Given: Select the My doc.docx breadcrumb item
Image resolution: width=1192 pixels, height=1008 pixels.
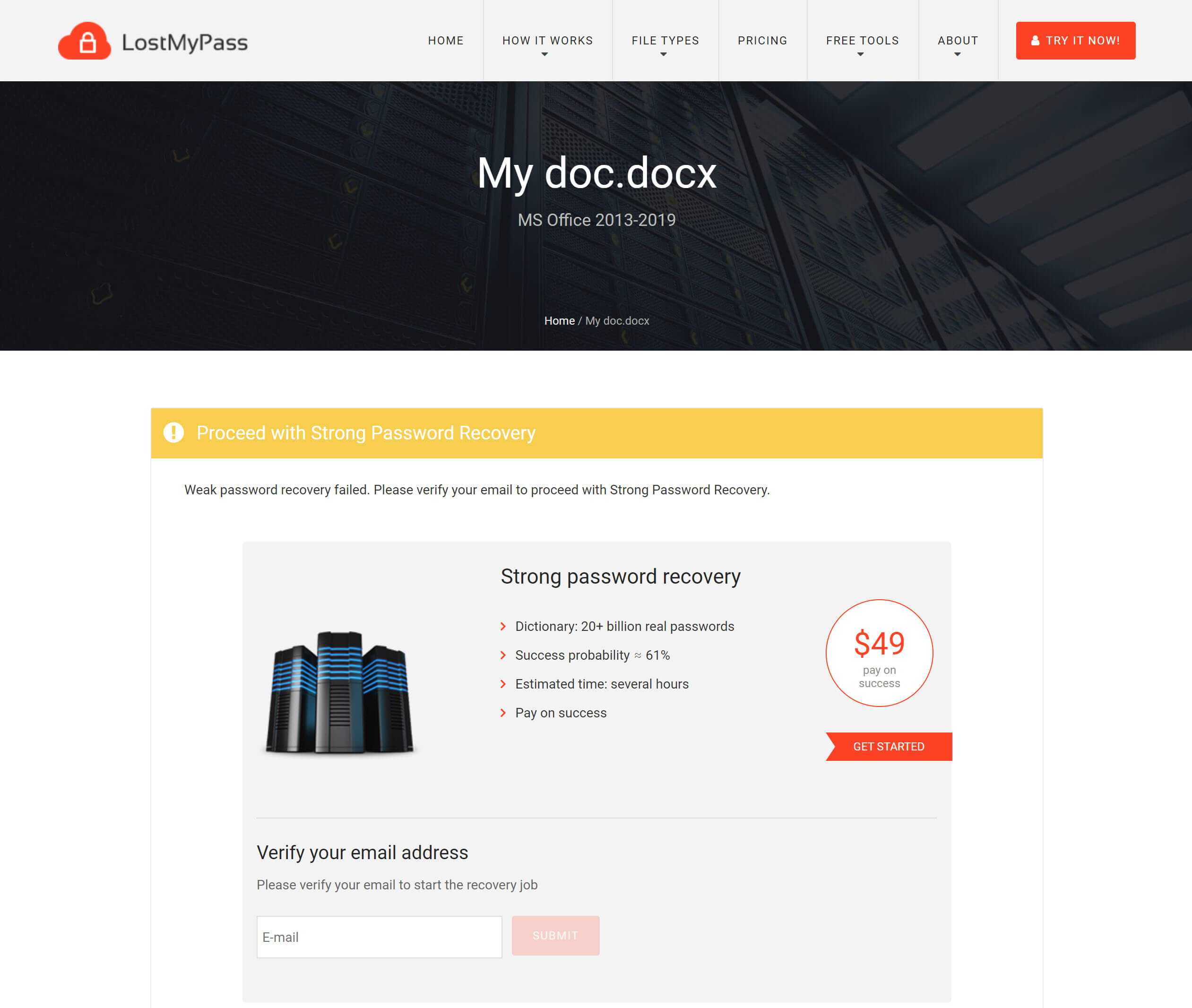Looking at the screenshot, I should tap(616, 320).
